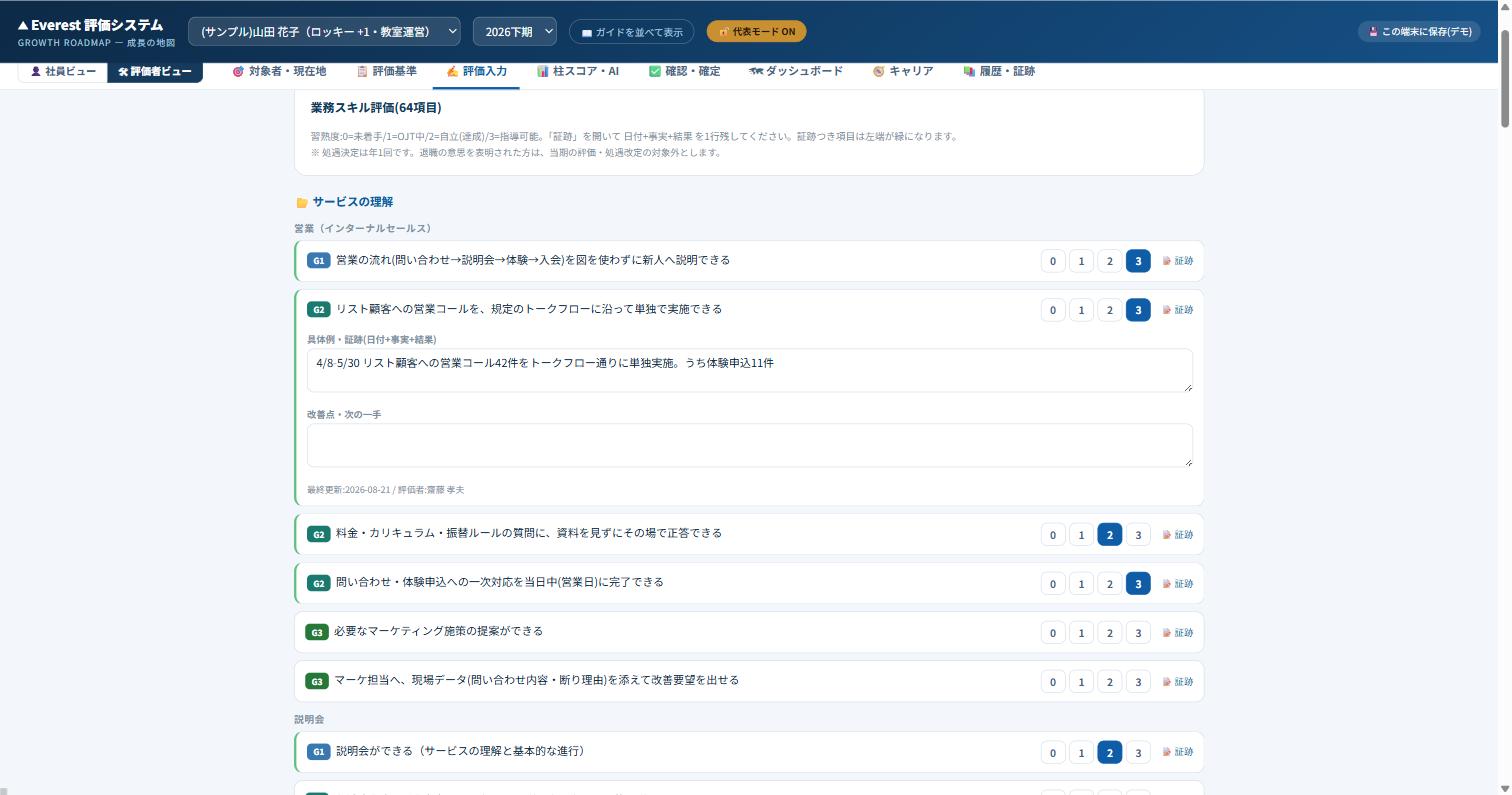
Task: Switch to 社員ビュー
Action: pos(63,72)
